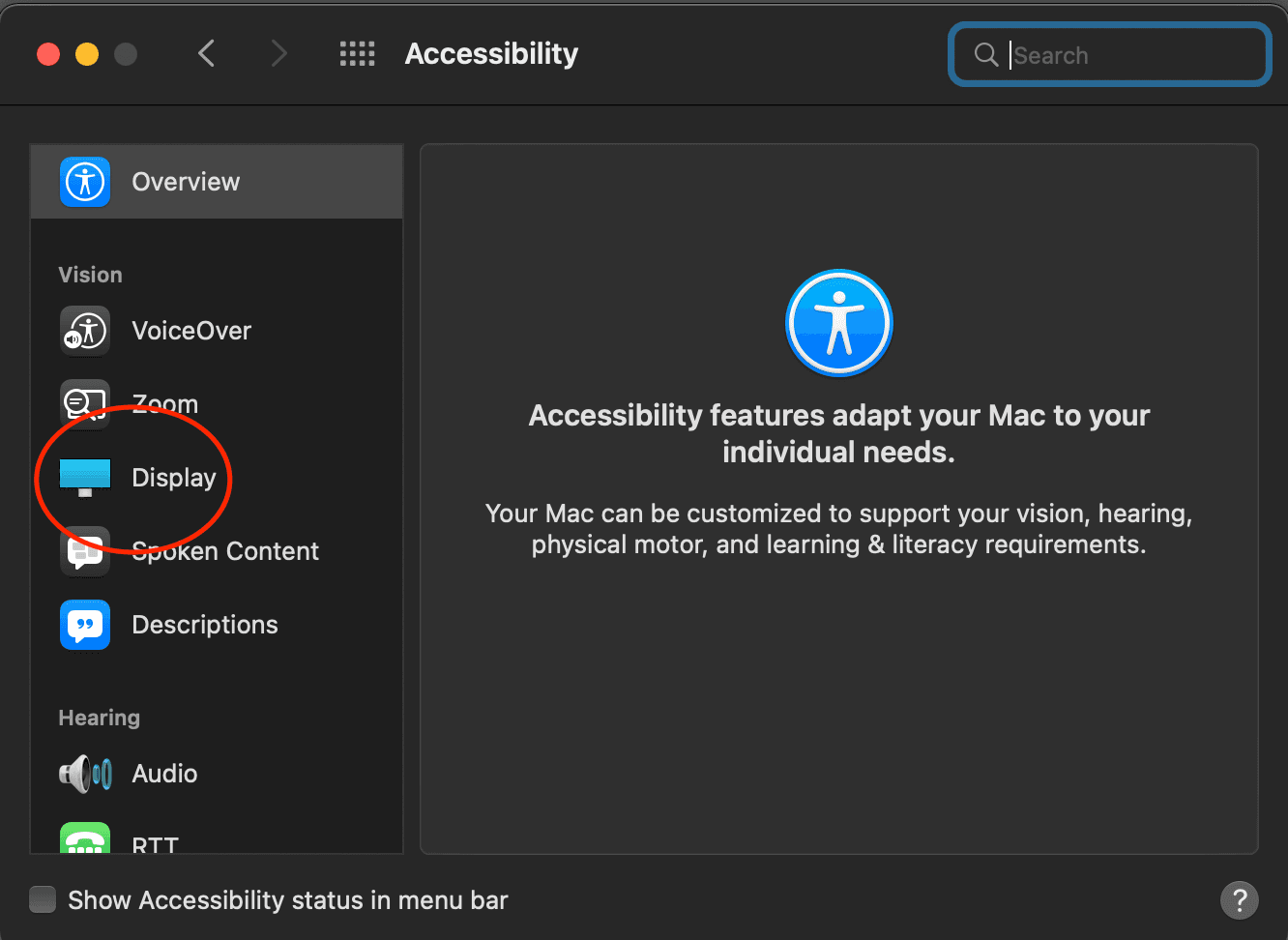This screenshot has width=1288, height=940.
Task: Click the Accessibility window title
Action: [490, 54]
